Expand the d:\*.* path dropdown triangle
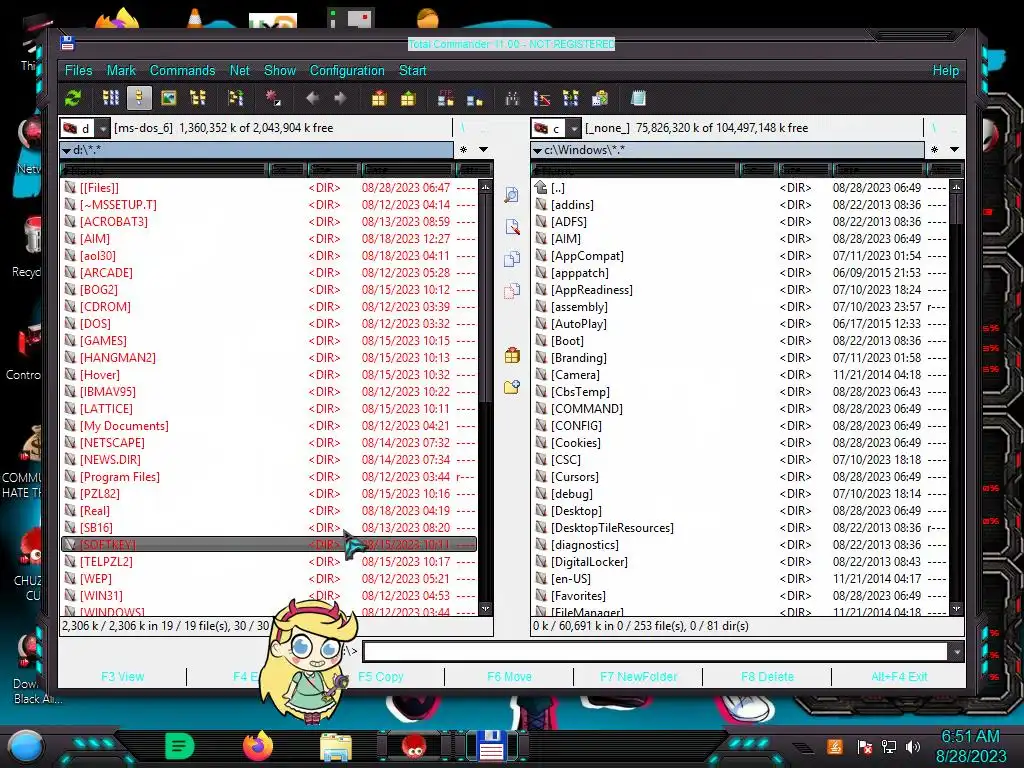The width and height of the screenshot is (1024, 768). click(66, 150)
